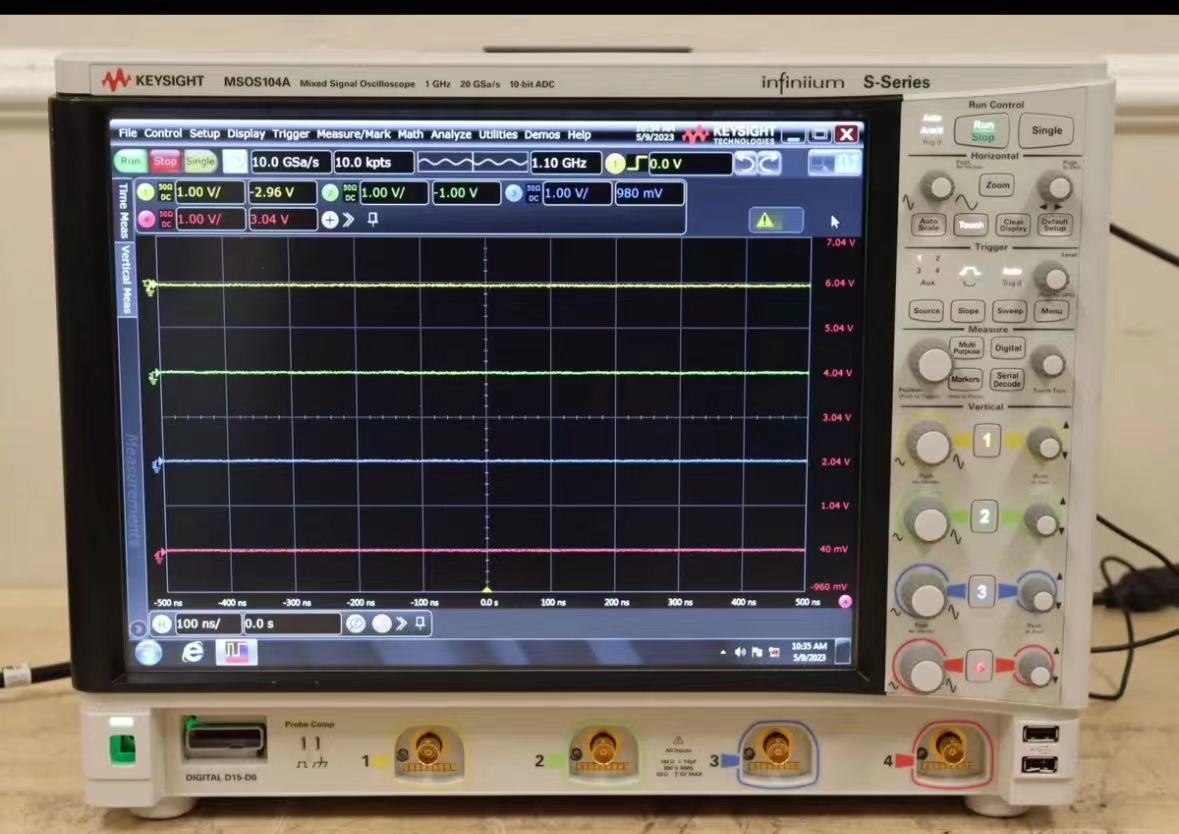The width and height of the screenshot is (1179, 834).
Task: Toggle the pin icon on the horizontal toolbar
Action: point(420,623)
